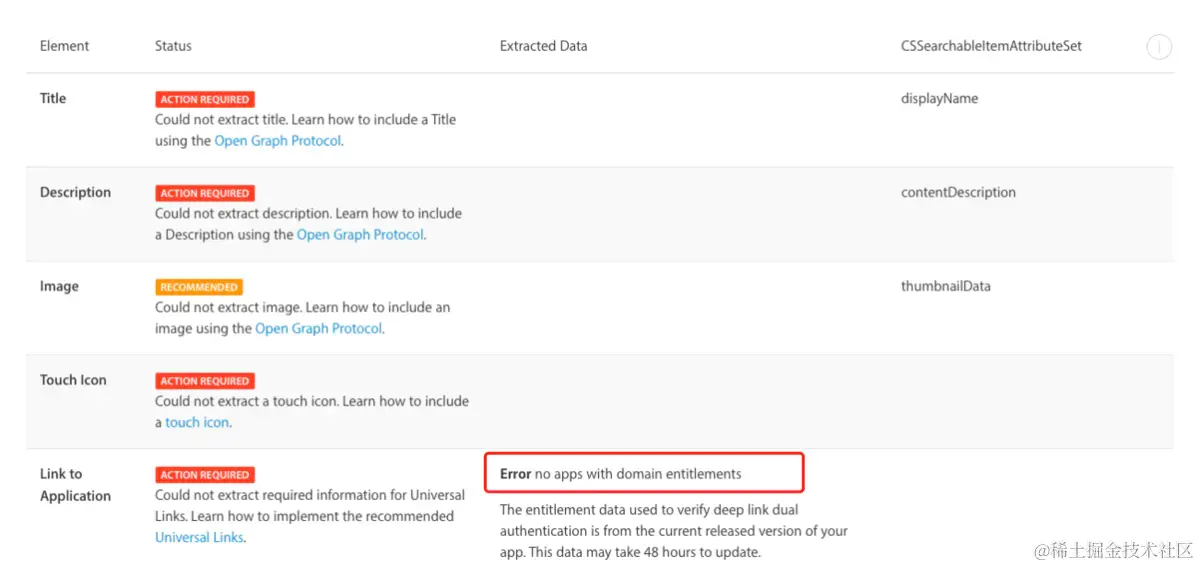The image size is (1200, 567).
Task: Select the contentDescription attribute value
Action: point(958,193)
